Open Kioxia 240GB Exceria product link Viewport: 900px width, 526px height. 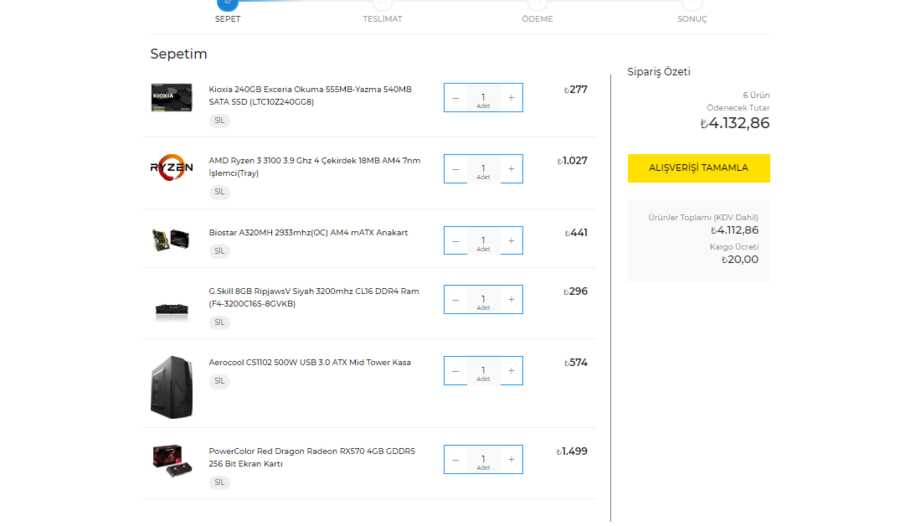click(x=310, y=95)
